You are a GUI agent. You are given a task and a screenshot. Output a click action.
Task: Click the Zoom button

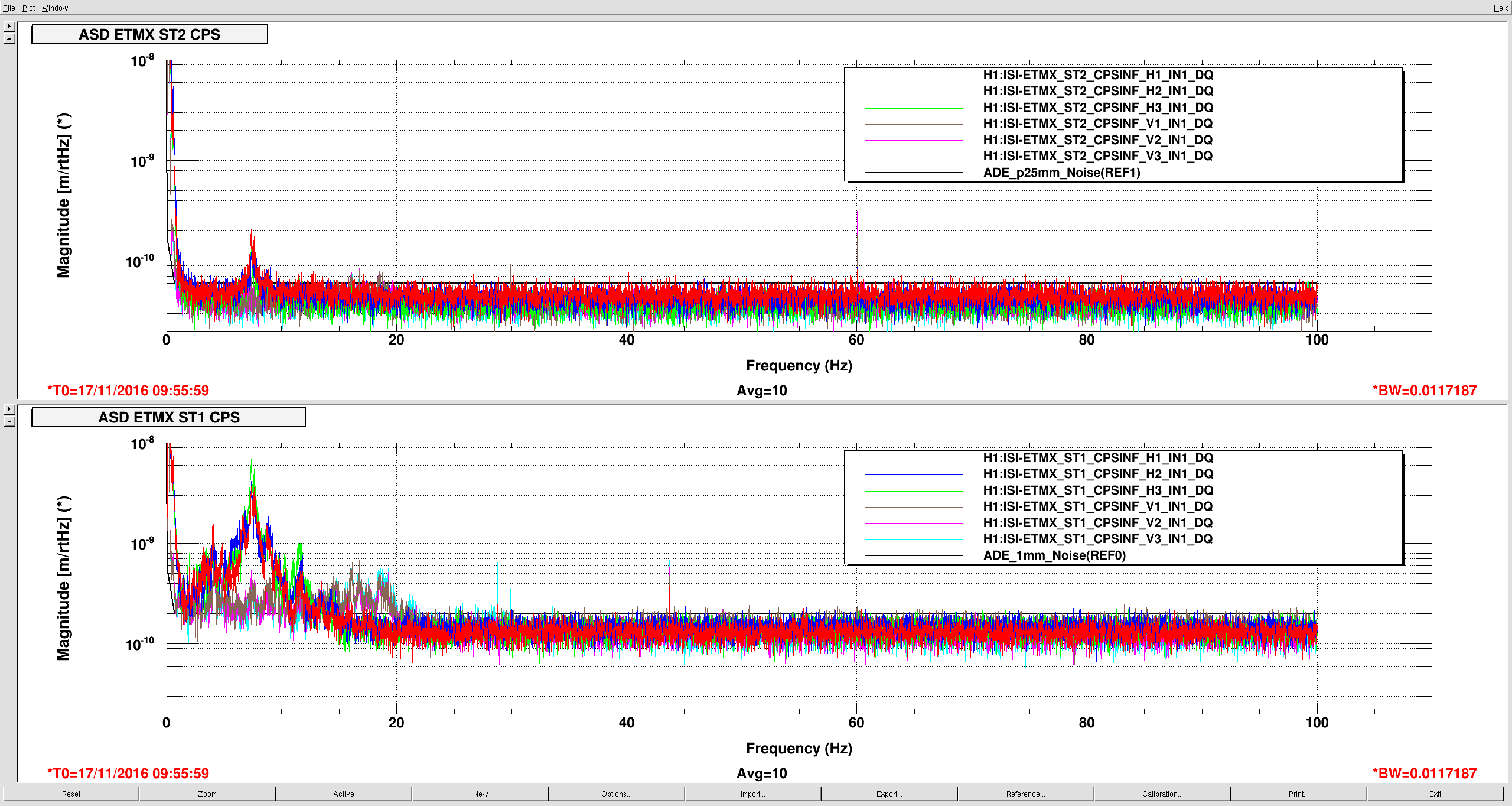click(207, 794)
